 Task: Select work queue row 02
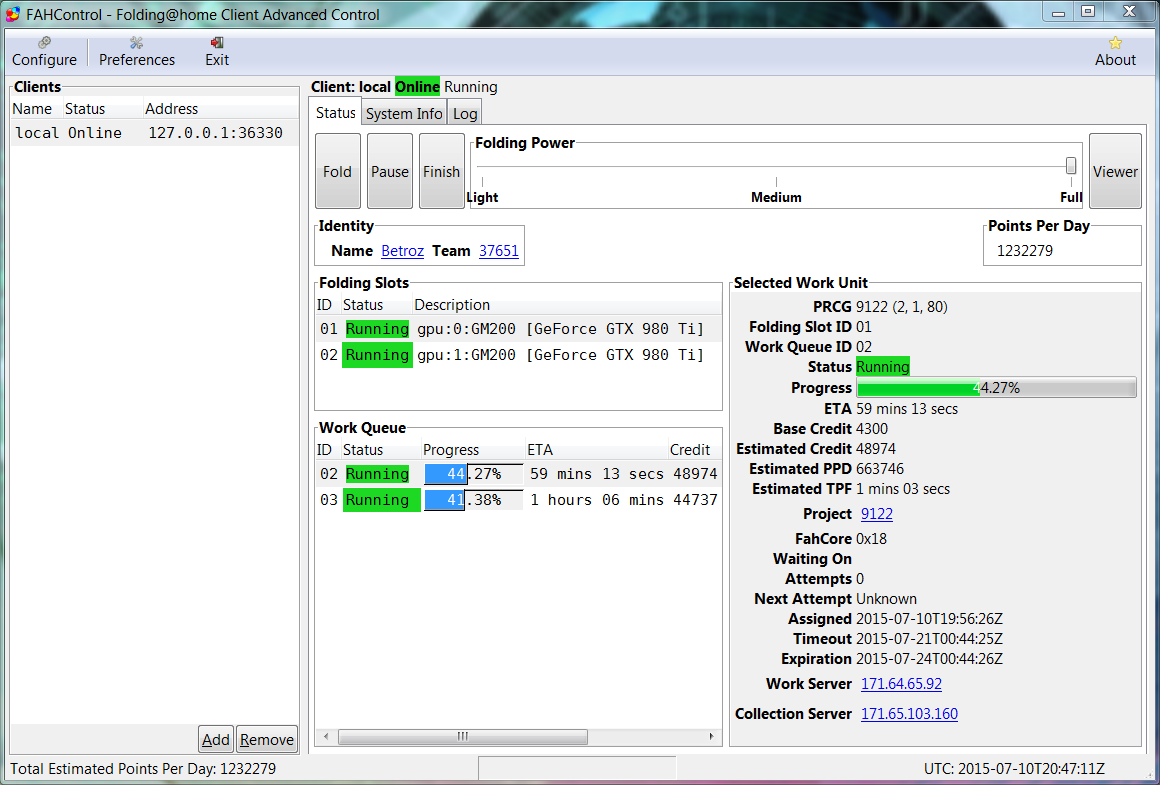(x=519, y=474)
